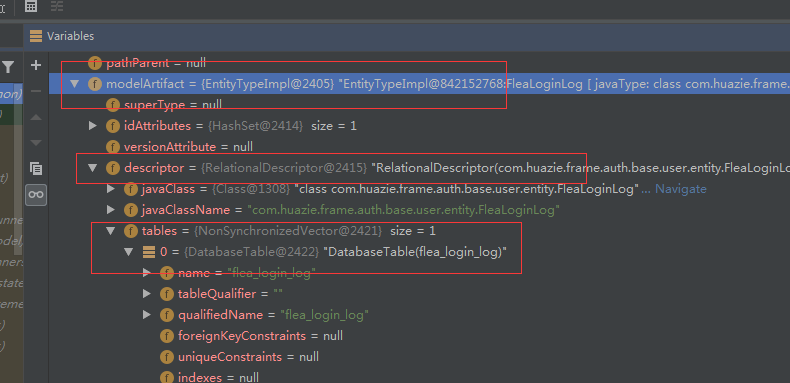Select the uniqueConstraints = null row
The width and height of the screenshot is (790, 383).
pyautogui.click(x=419, y=357)
